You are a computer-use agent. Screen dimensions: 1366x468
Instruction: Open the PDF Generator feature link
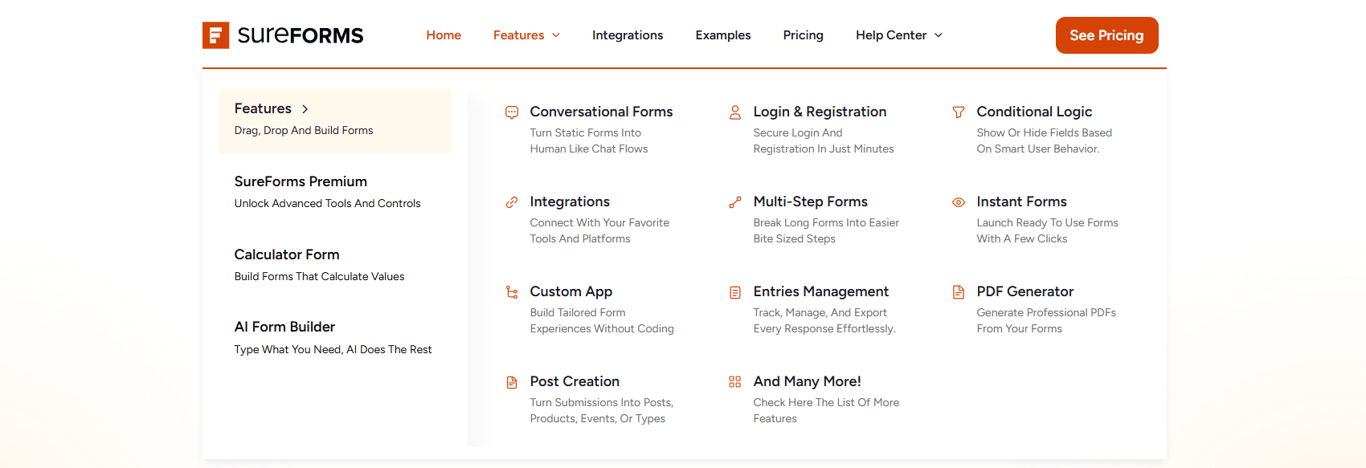point(1025,292)
